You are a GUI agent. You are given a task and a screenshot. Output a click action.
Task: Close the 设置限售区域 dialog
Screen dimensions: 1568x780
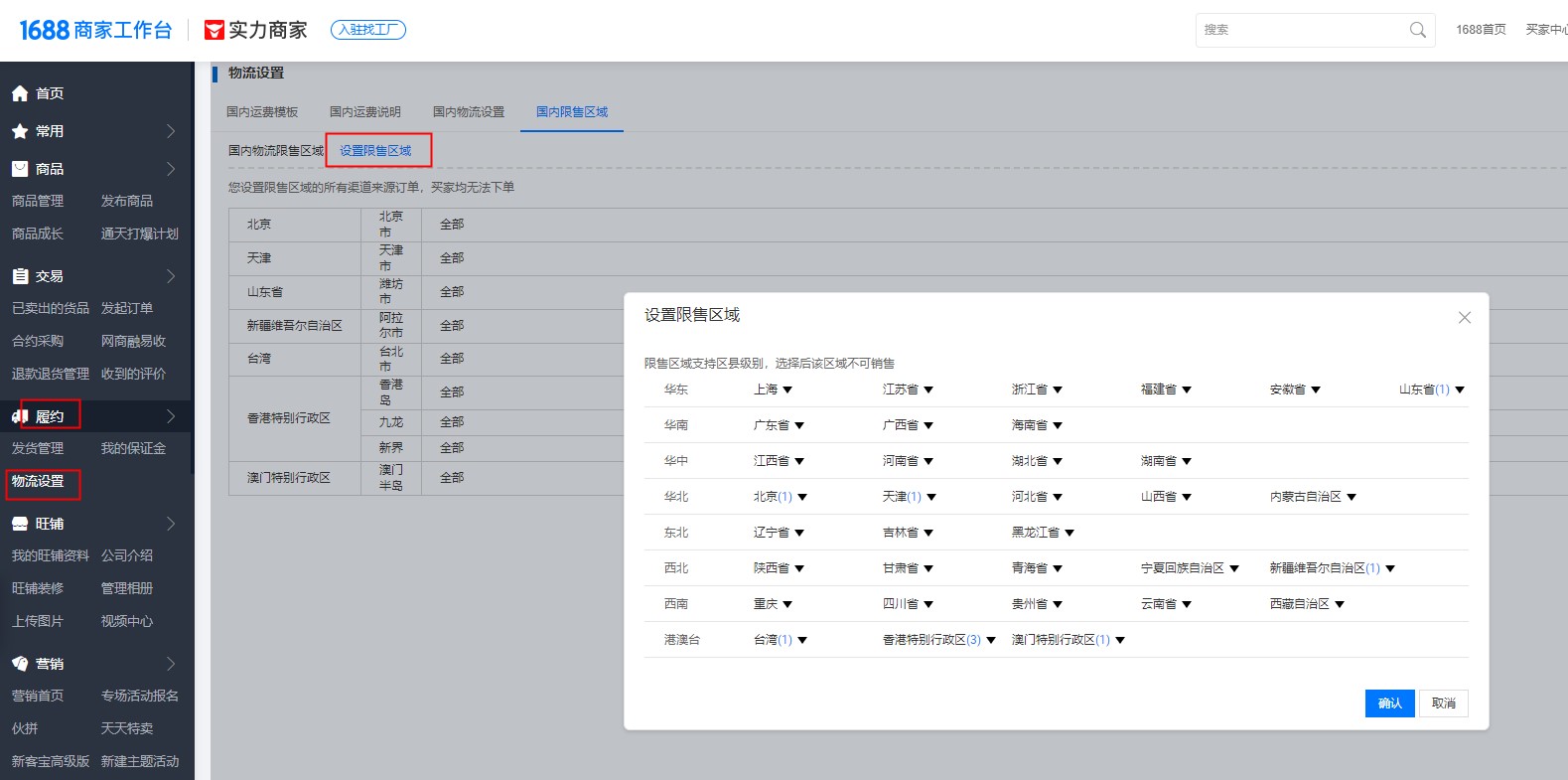pyautogui.click(x=1464, y=318)
